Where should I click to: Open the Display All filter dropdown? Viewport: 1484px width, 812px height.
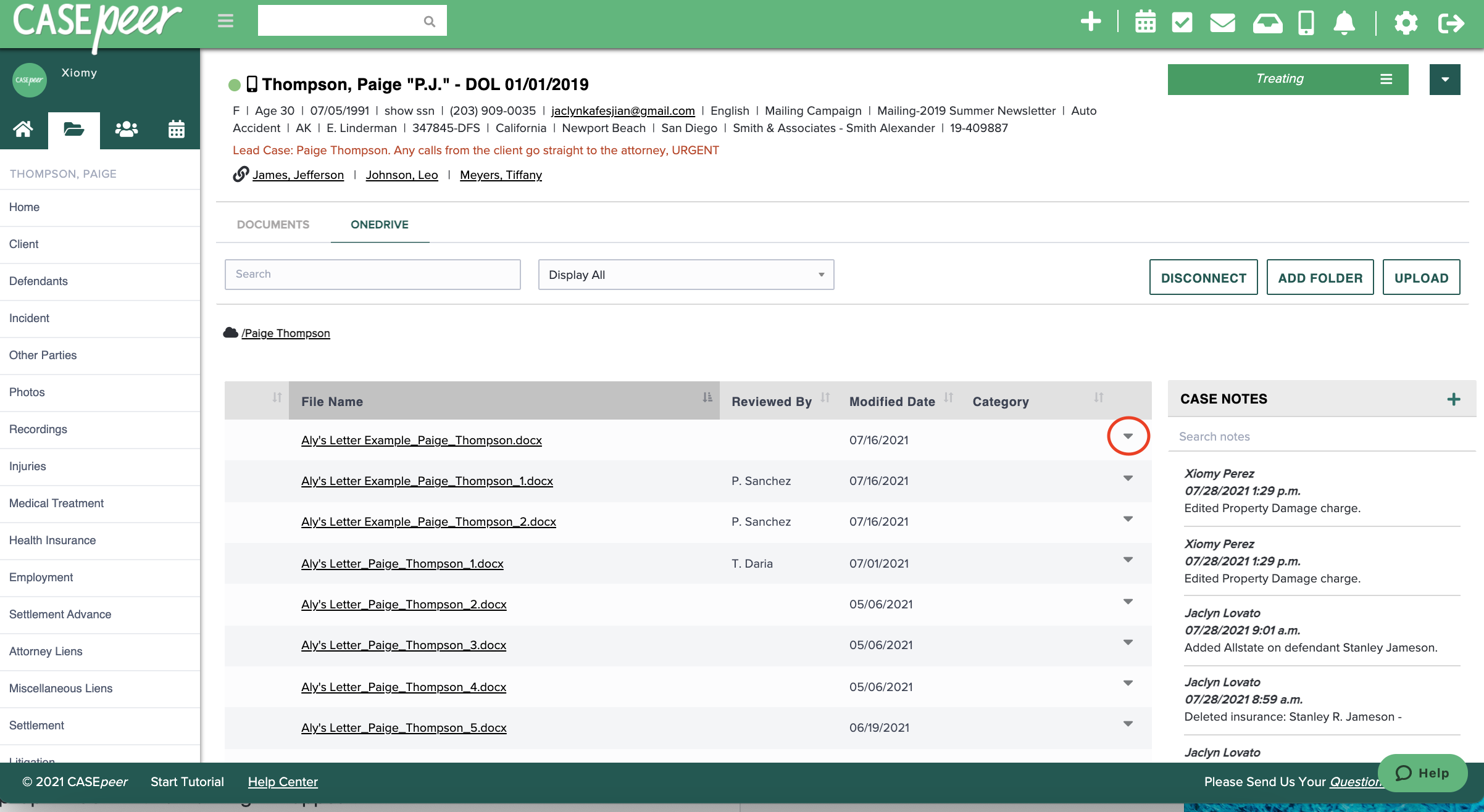coord(685,275)
